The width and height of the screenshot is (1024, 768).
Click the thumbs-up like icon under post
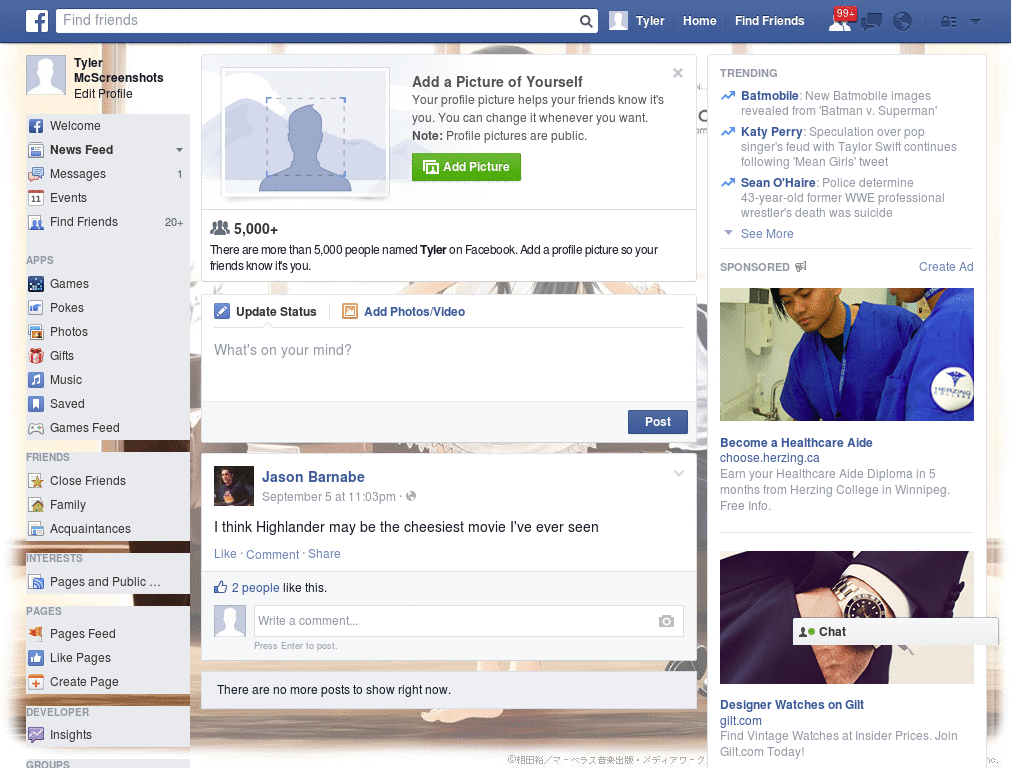pos(221,587)
